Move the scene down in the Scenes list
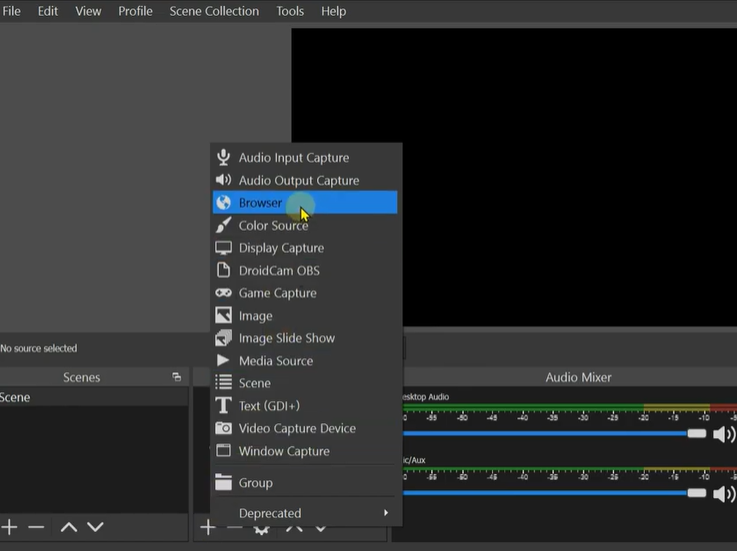 pyautogui.click(x=95, y=527)
